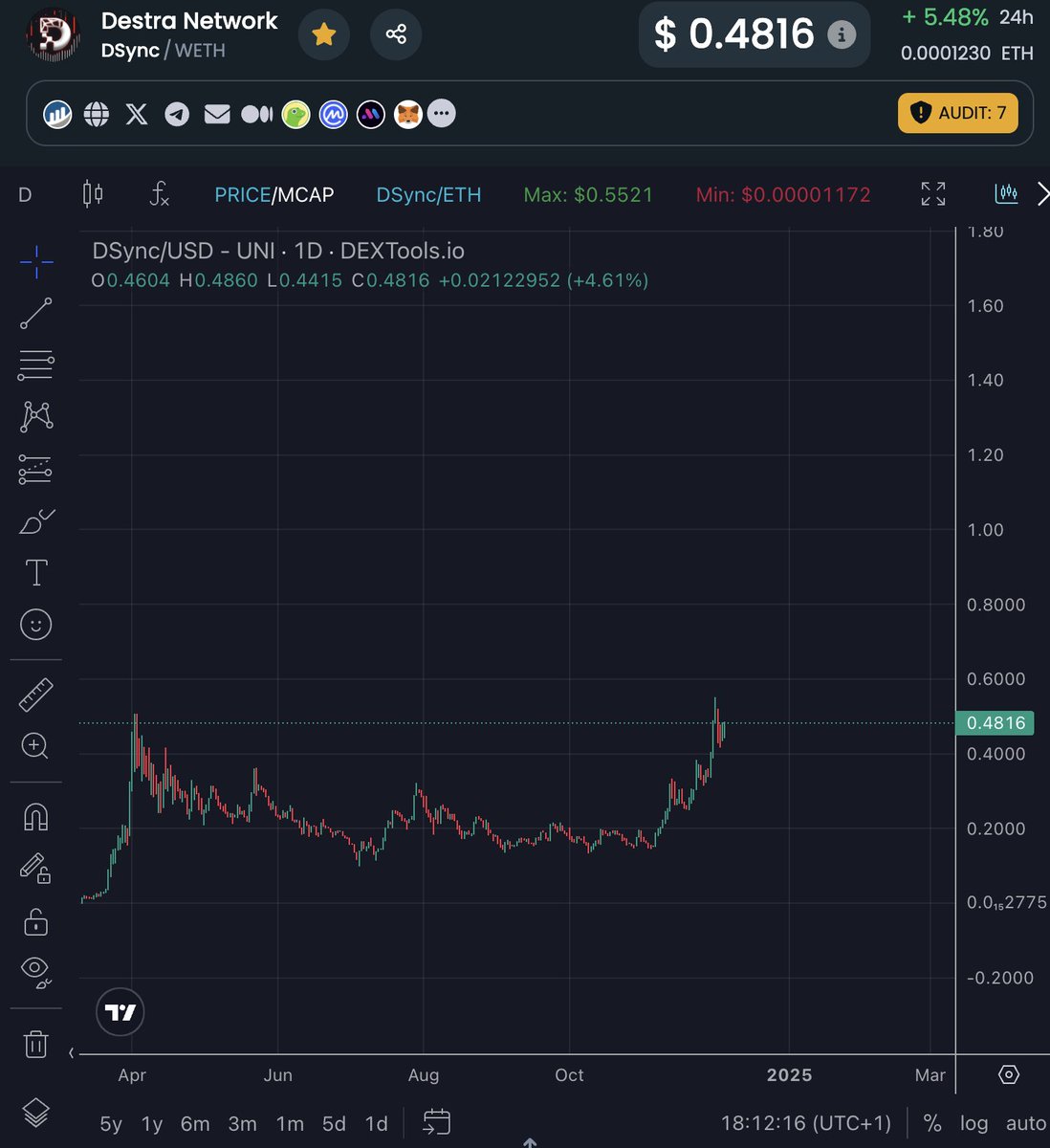This screenshot has height=1148, width=1050.
Task: Click the TradingView logo
Action: point(120,1012)
